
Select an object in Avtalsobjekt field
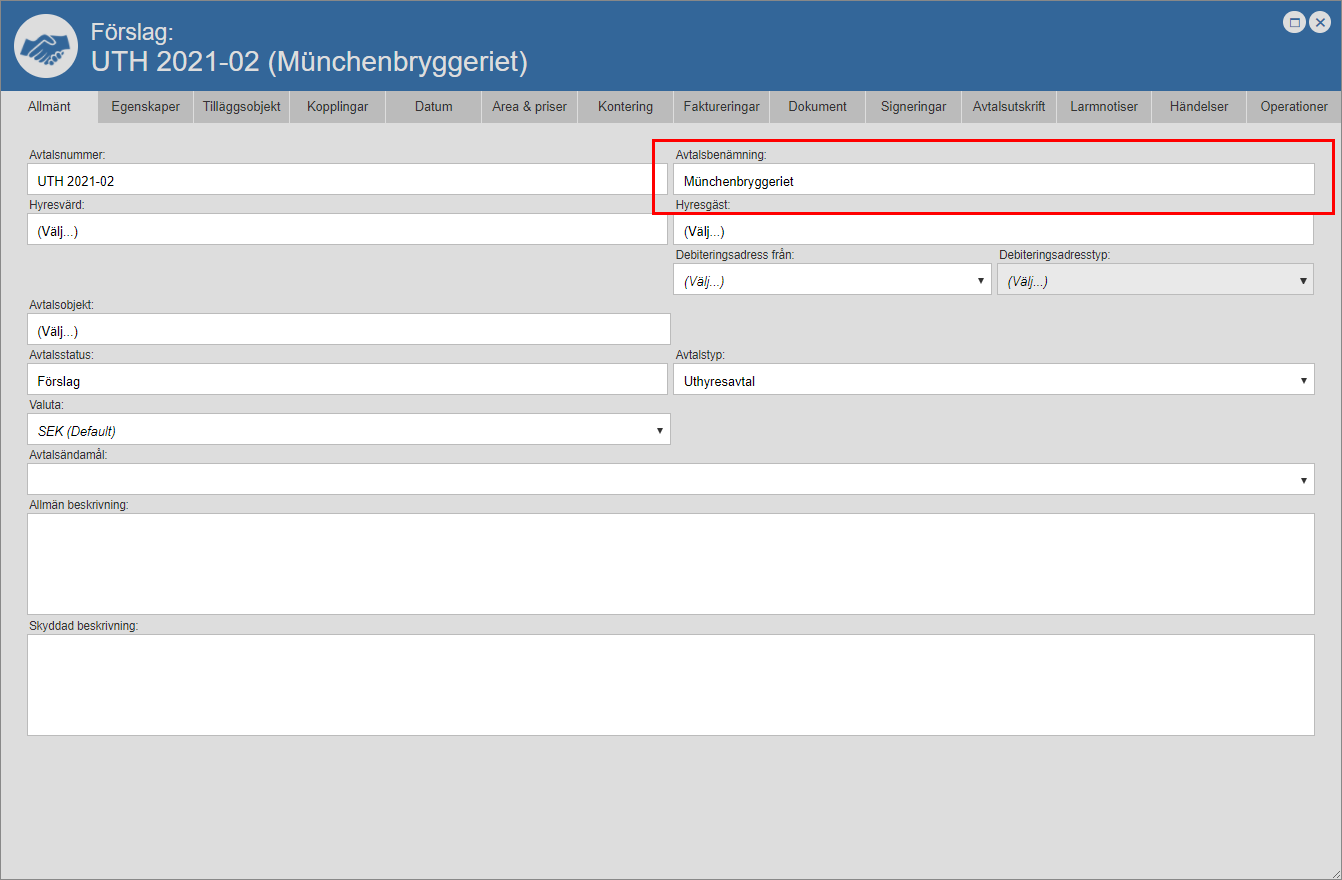(x=348, y=330)
